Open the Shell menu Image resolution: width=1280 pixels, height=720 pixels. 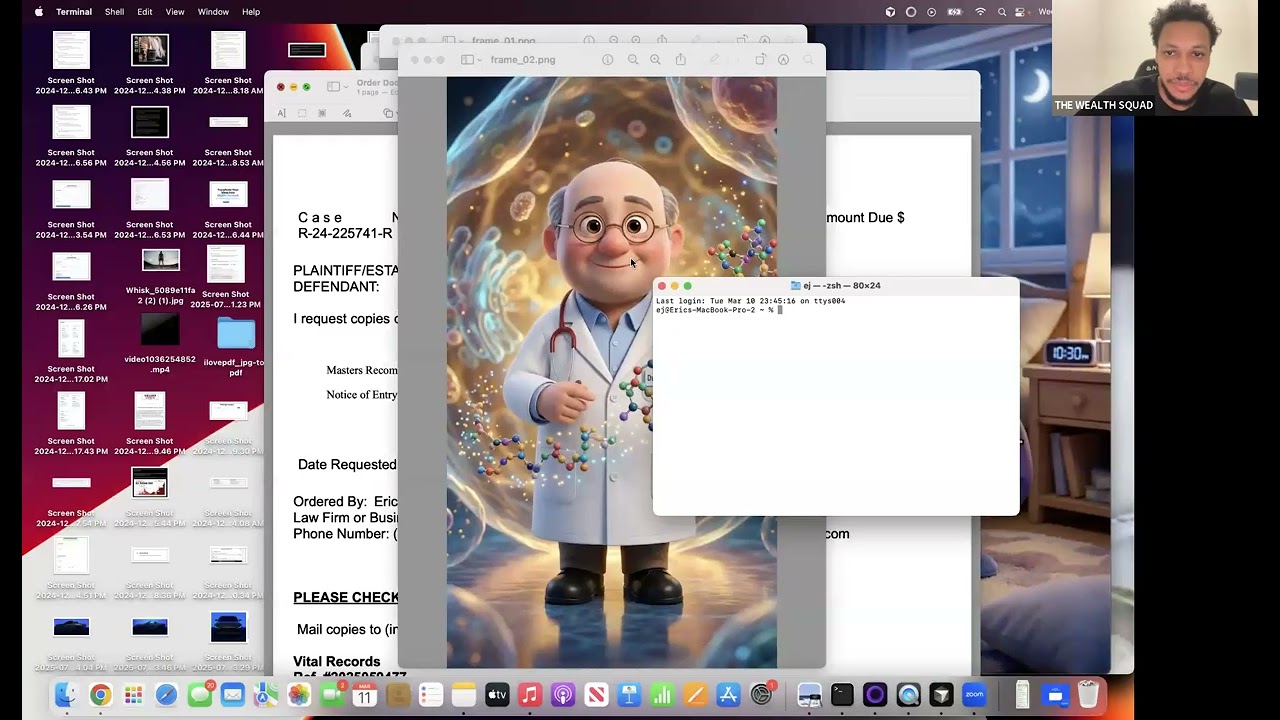114,12
